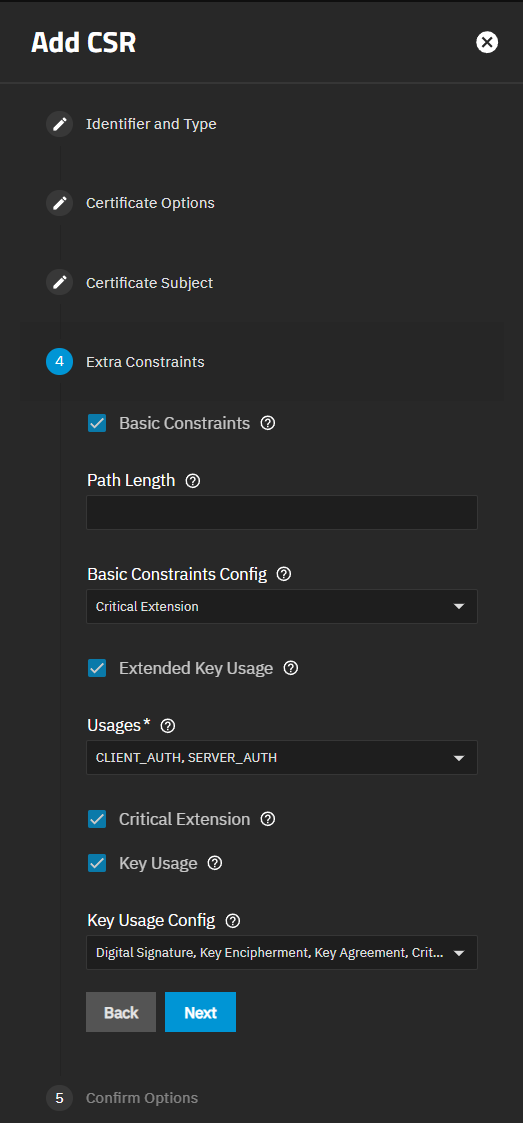This screenshot has height=1123, width=523.
Task: Go to Certificate Options step
Action: [150, 203]
